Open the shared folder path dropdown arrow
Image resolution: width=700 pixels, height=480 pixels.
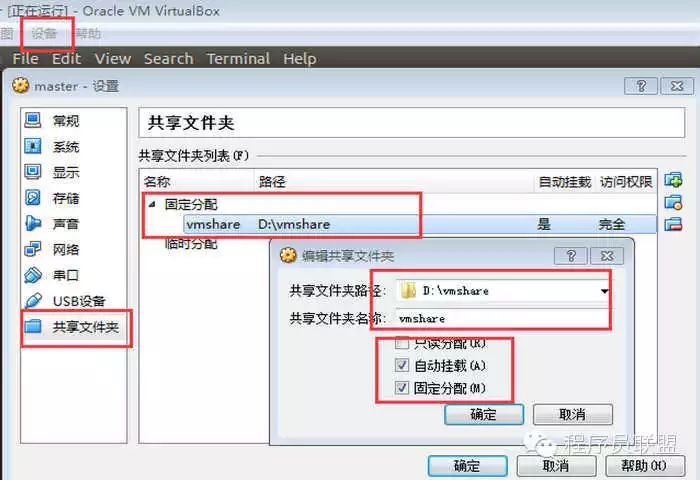point(604,291)
